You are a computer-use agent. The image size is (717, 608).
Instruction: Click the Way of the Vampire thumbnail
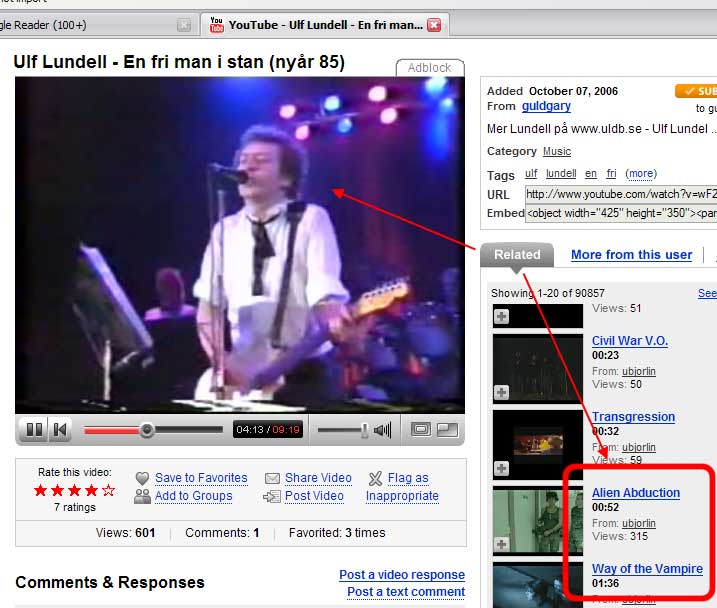click(x=538, y=585)
